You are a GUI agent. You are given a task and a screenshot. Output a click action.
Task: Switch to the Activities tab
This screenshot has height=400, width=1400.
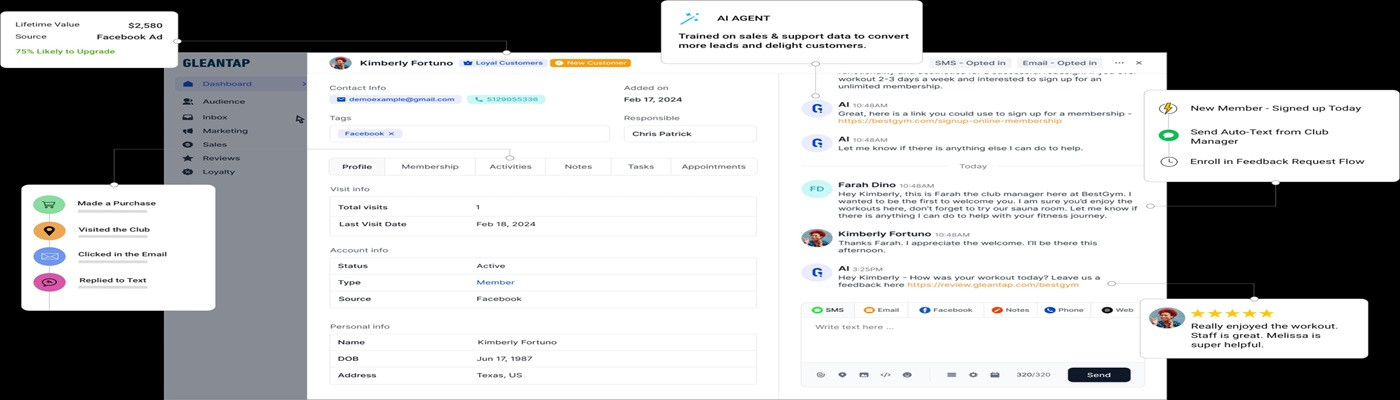coord(510,167)
